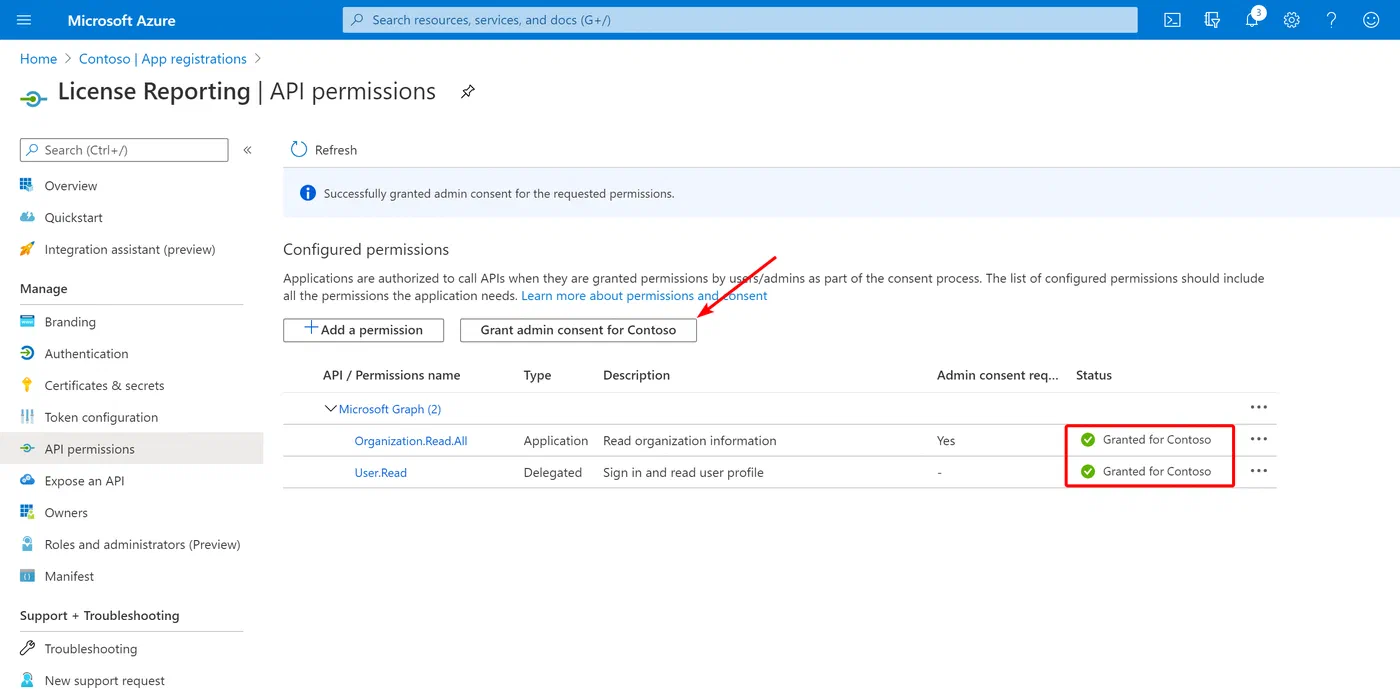Click the Troubleshooting wrench icon

coord(27,648)
